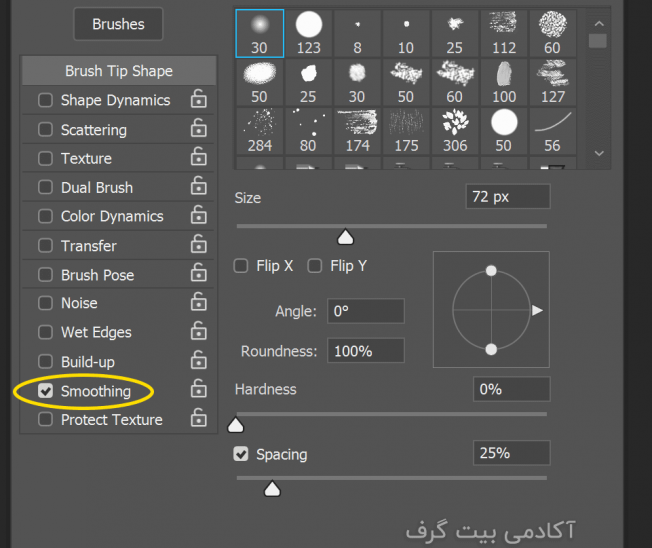The width and height of the screenshot is (652, 548).
Task: Disable the Smoothing checkbox
Action: (x=45, y=391)
